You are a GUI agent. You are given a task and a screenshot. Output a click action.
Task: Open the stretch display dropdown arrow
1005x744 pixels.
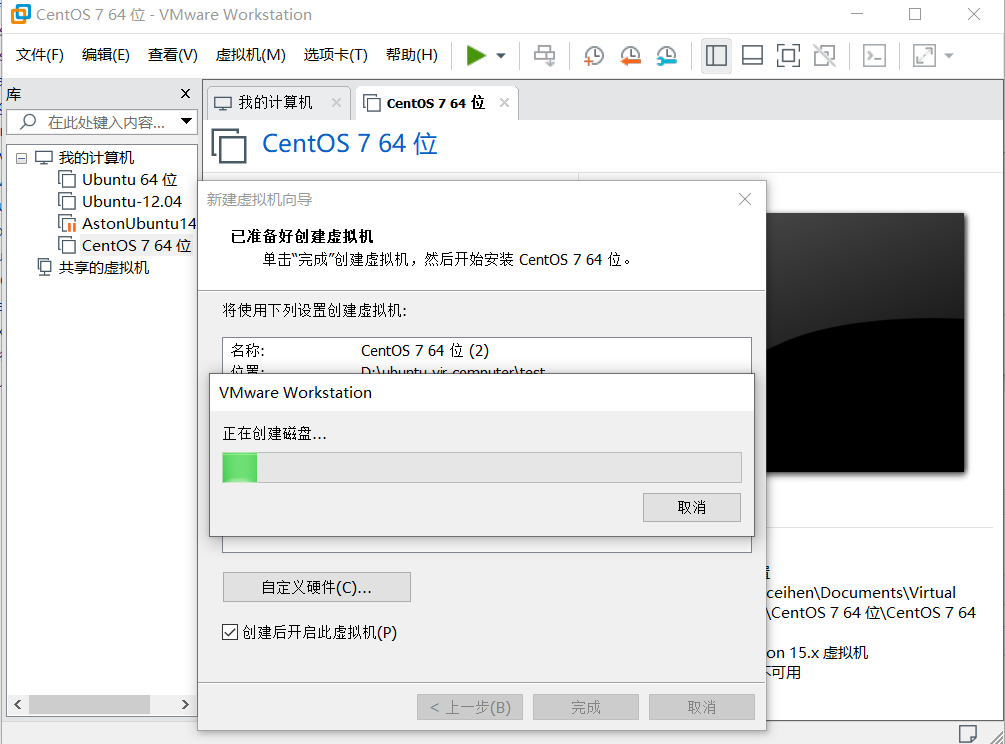click(949, 56)
